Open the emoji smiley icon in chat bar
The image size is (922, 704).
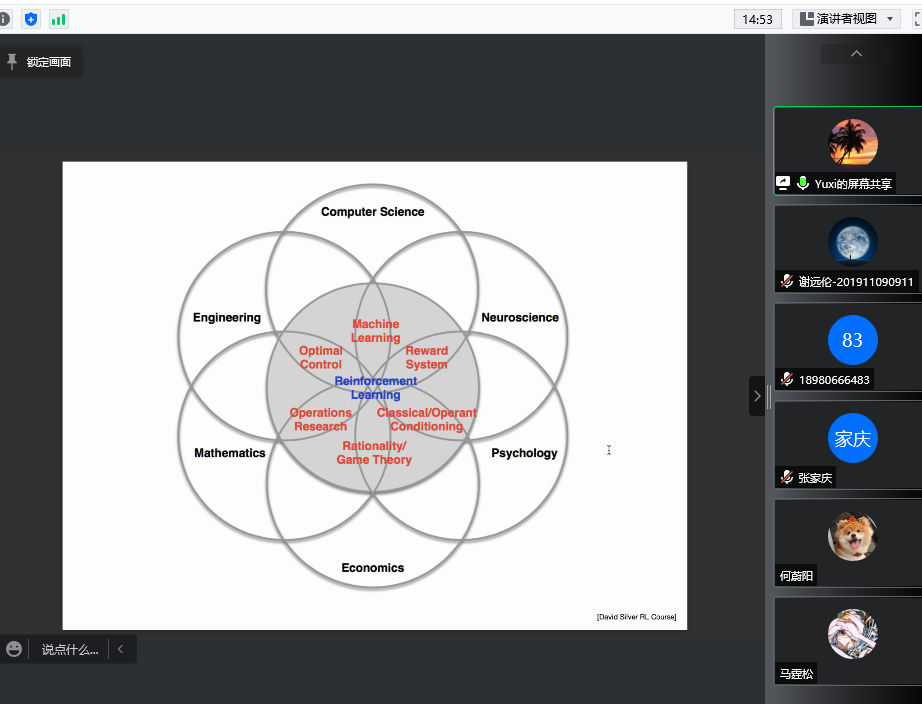14,649
